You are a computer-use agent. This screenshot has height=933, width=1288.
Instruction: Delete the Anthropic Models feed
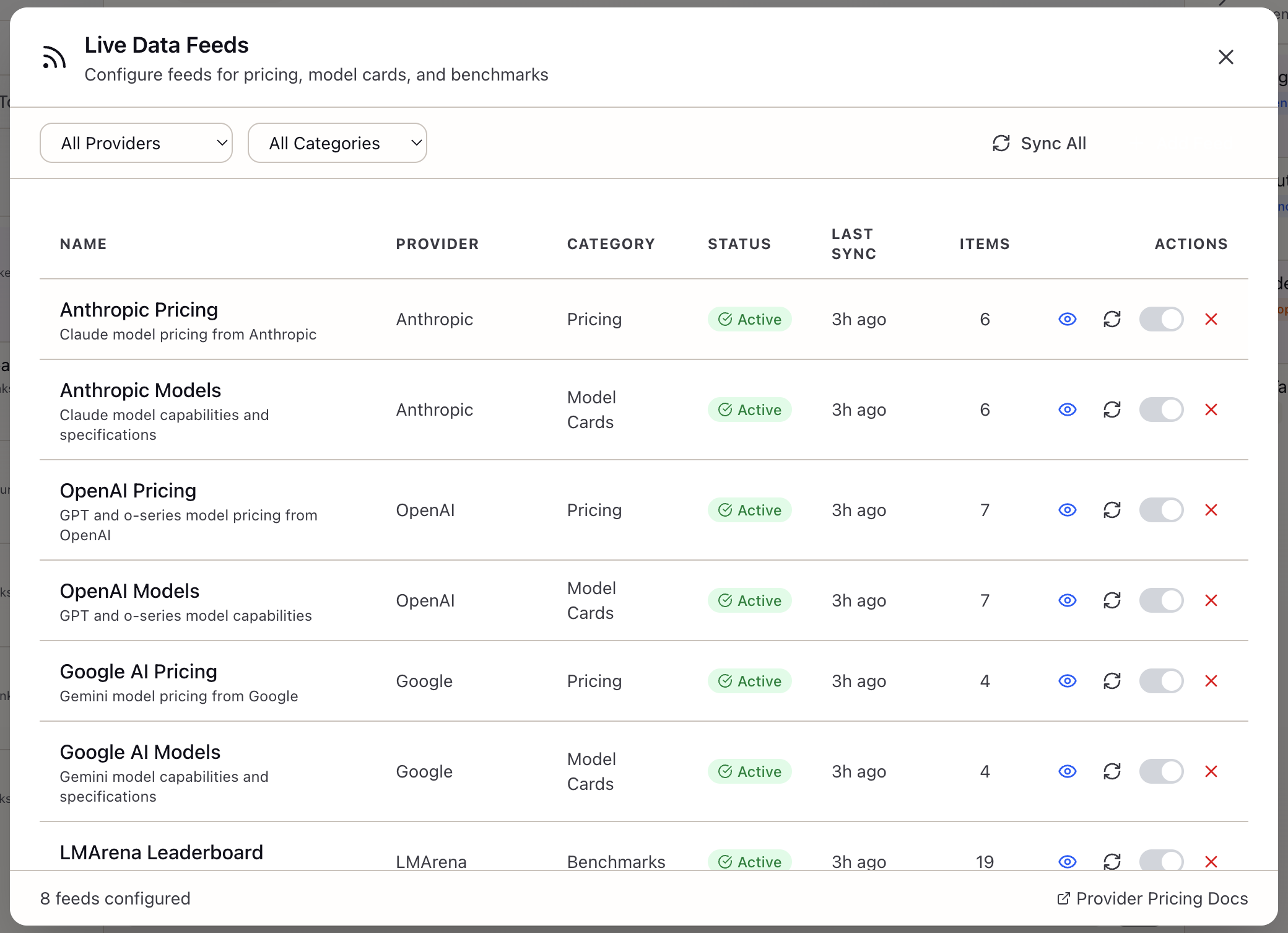[x=1212, y=410]
